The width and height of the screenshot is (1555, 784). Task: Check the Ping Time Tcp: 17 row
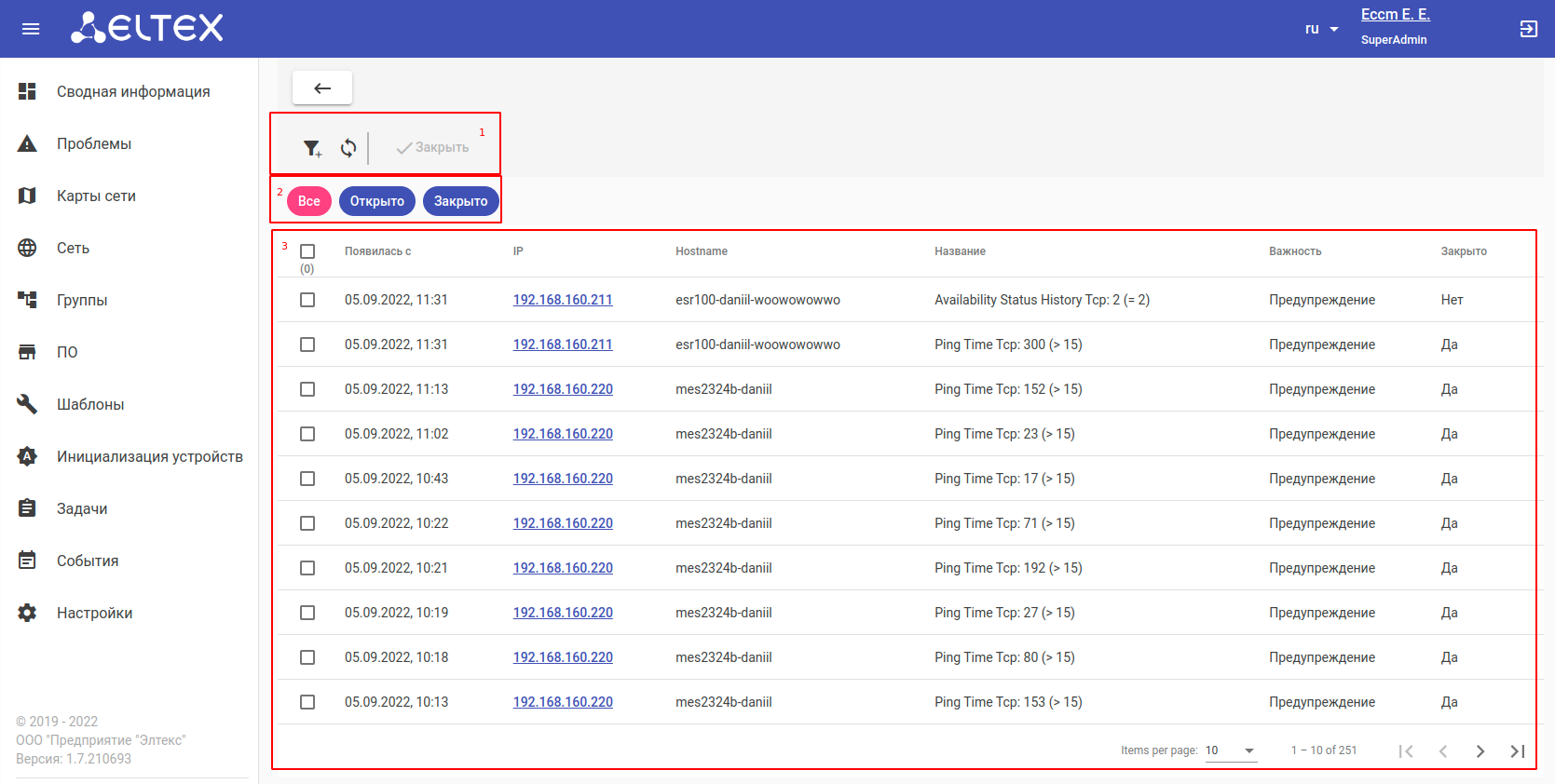(307, 479)
